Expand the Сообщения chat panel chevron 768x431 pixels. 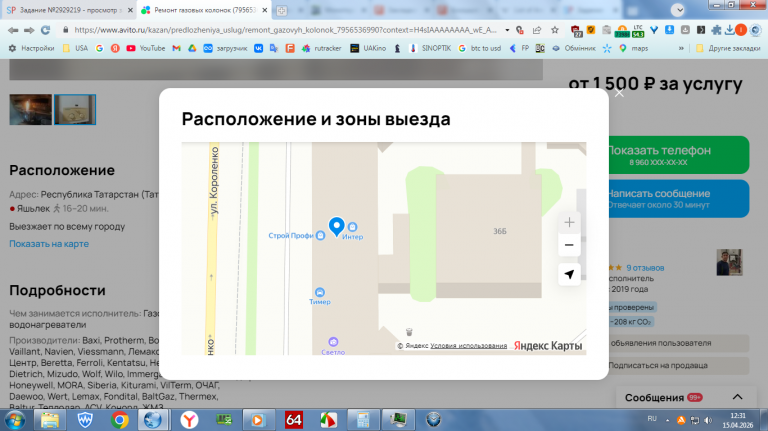[737, 397]
